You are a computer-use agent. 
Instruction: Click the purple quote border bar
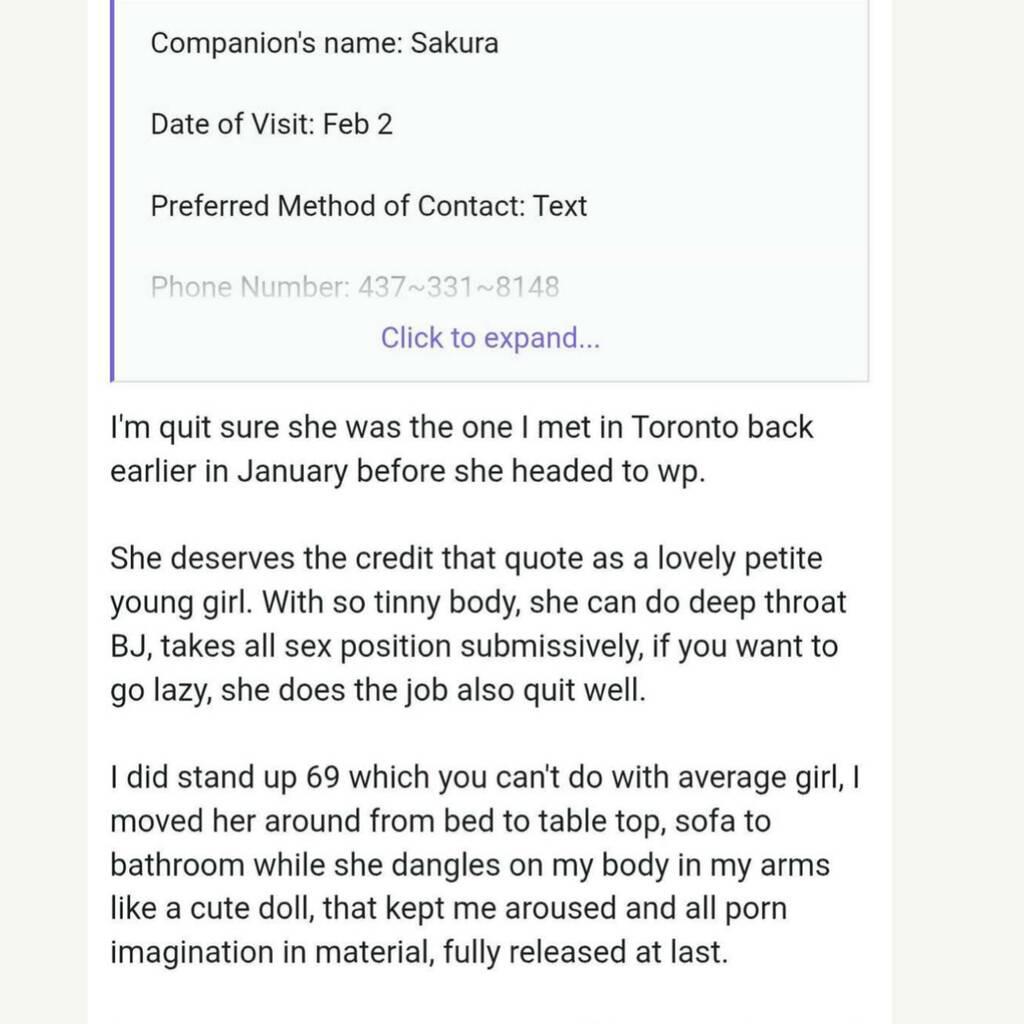click(110, 190)
